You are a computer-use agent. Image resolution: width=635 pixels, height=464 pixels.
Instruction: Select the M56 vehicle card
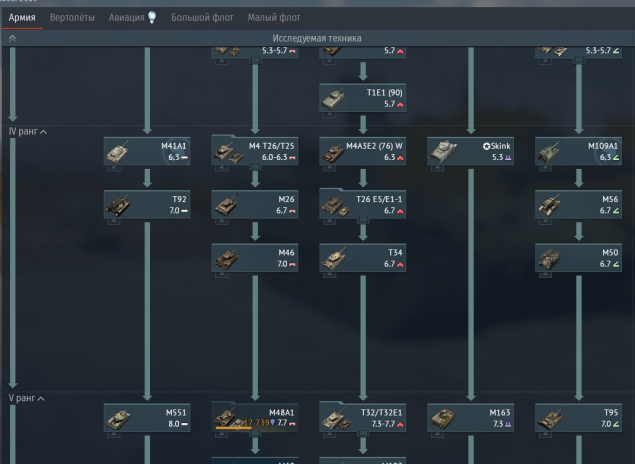tap(578, 204)
